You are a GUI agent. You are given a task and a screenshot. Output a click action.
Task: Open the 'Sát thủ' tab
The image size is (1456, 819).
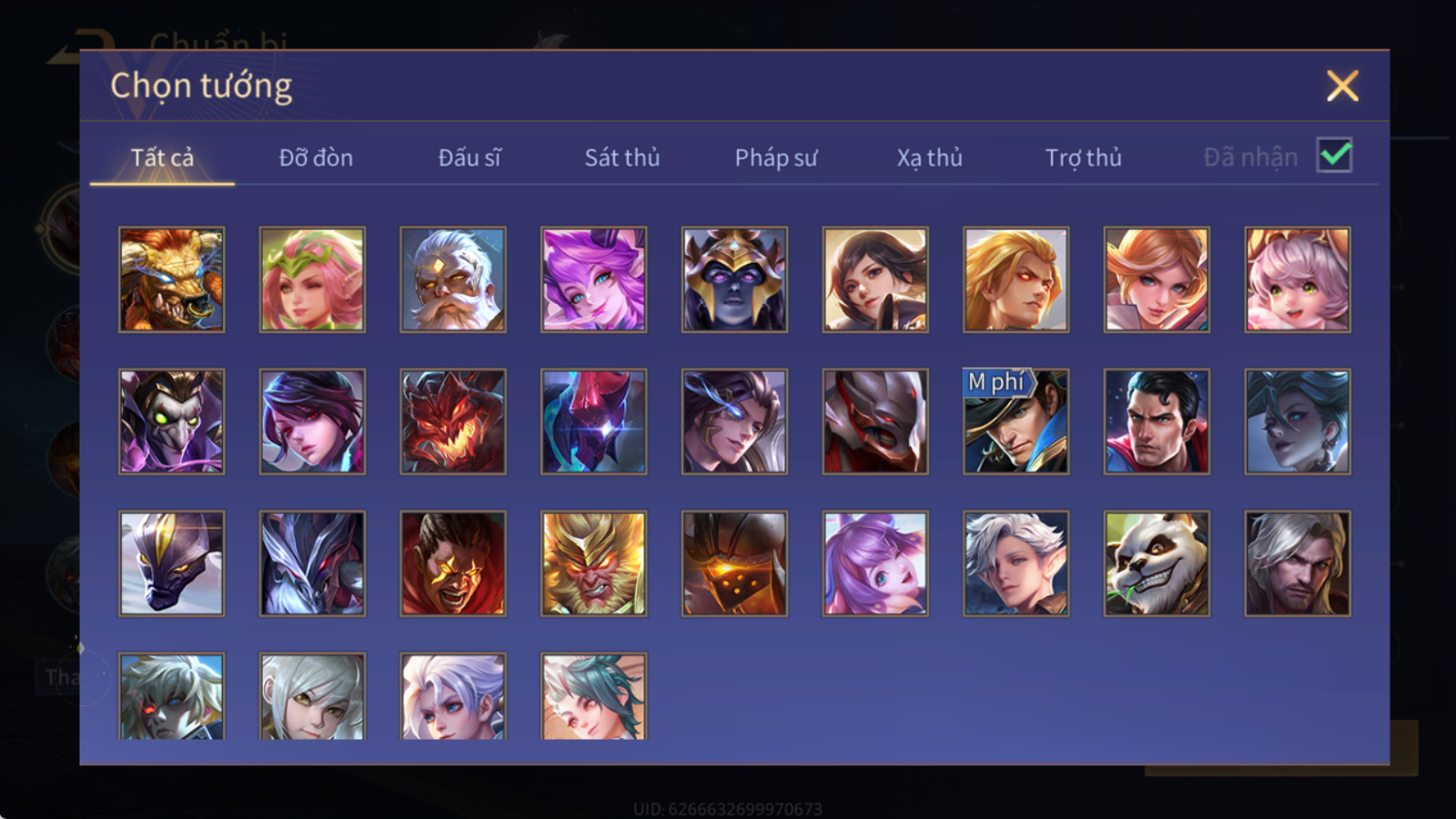(622, 157)
